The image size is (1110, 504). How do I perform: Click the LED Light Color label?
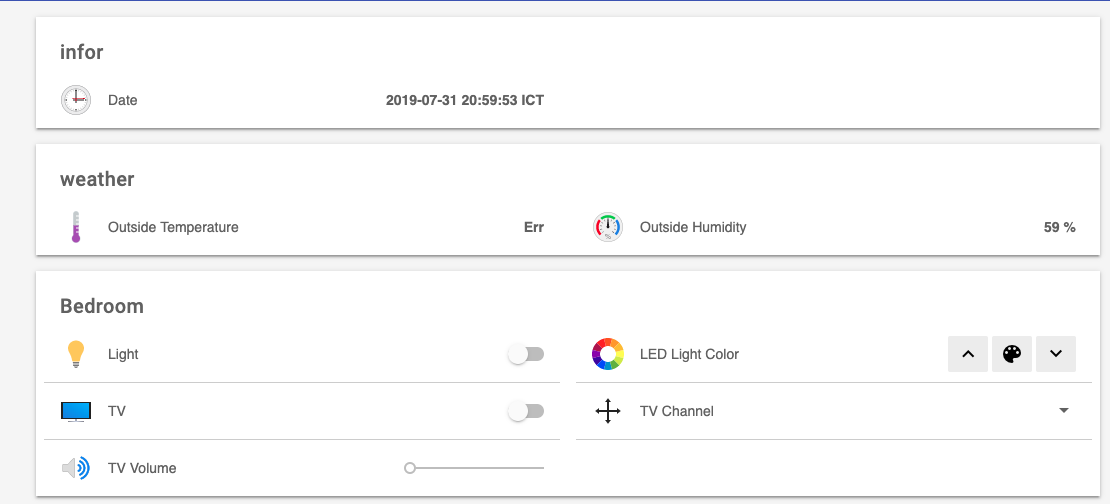689,354
